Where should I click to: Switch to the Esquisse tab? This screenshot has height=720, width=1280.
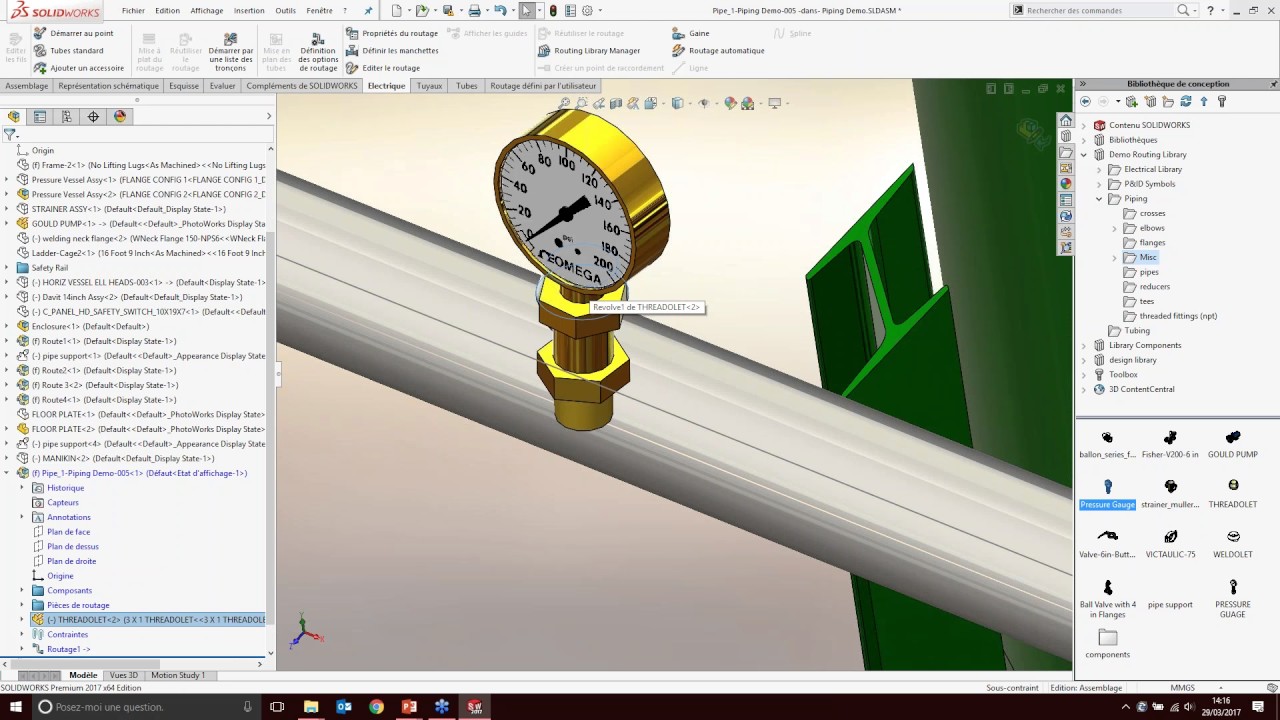click(184, 86)
